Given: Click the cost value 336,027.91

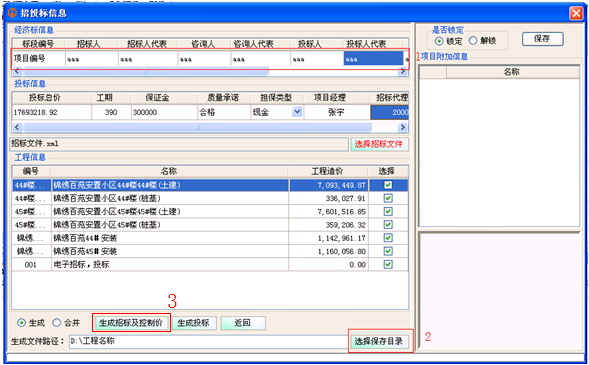Looking at the screenshot, I should [346, 198].
